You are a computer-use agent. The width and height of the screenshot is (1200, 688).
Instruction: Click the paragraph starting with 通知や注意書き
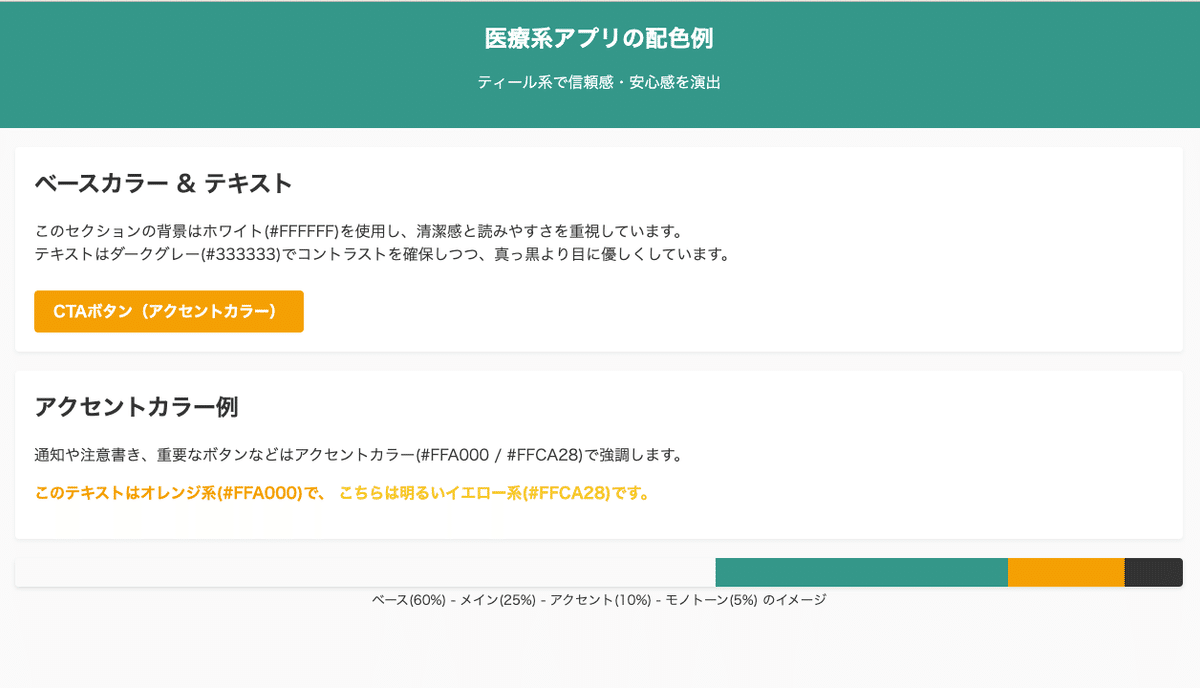[x=358, y=455]
